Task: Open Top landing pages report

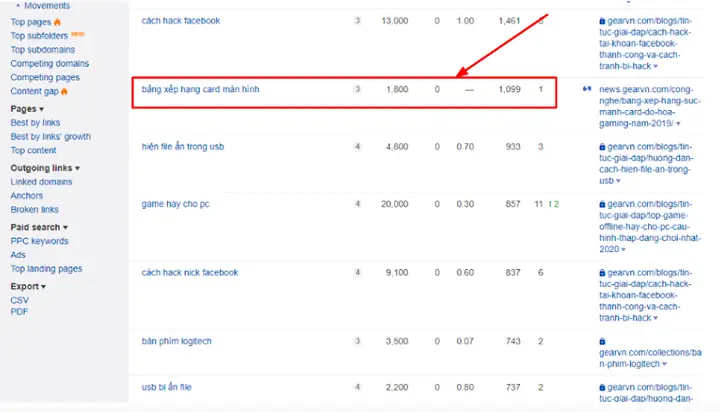Action: (x=46, y=269)
